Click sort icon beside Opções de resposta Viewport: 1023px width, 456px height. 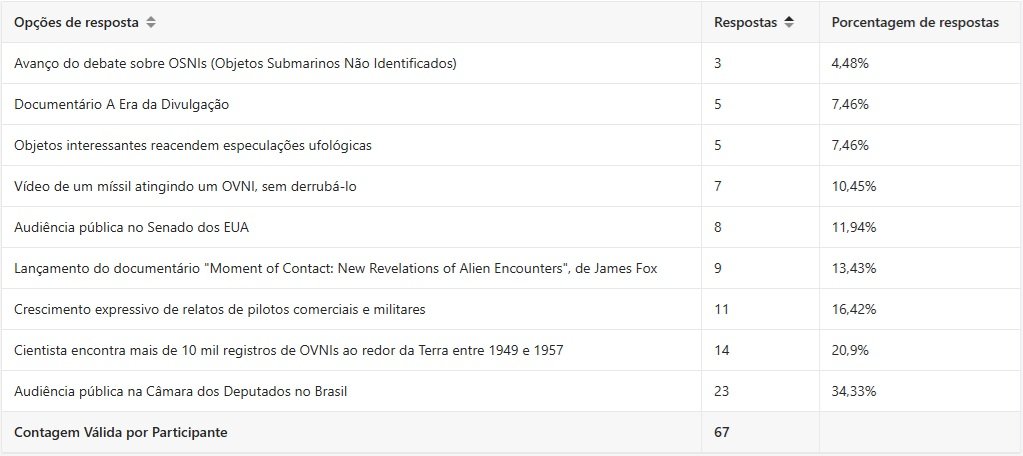tap(151, 22)
